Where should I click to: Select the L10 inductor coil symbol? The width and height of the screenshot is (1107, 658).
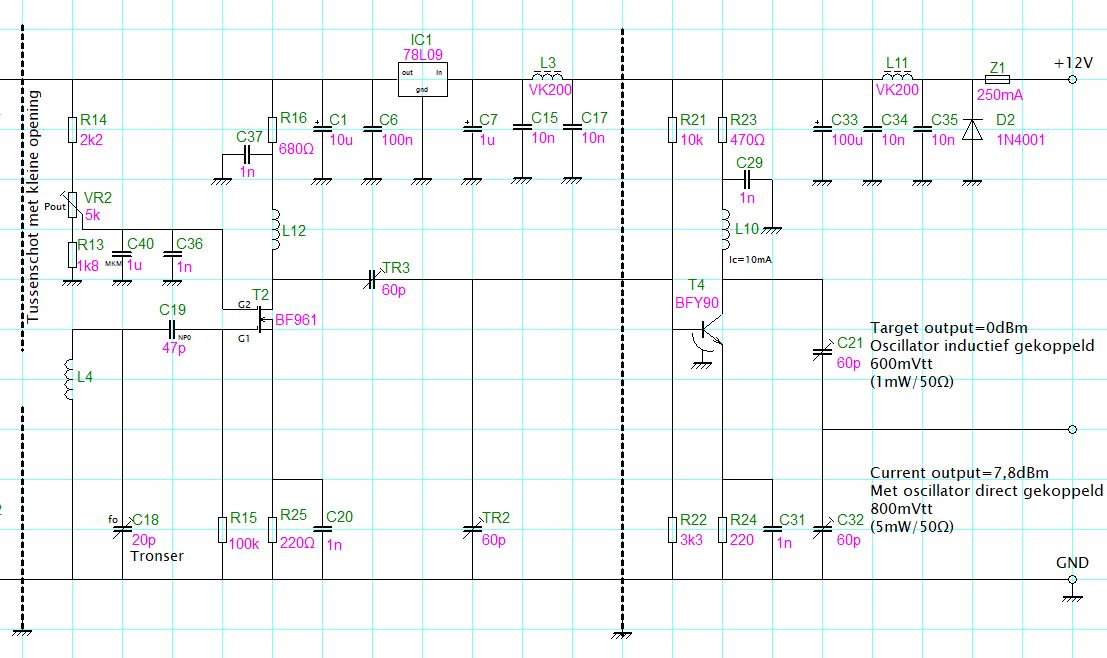[725, 229]
